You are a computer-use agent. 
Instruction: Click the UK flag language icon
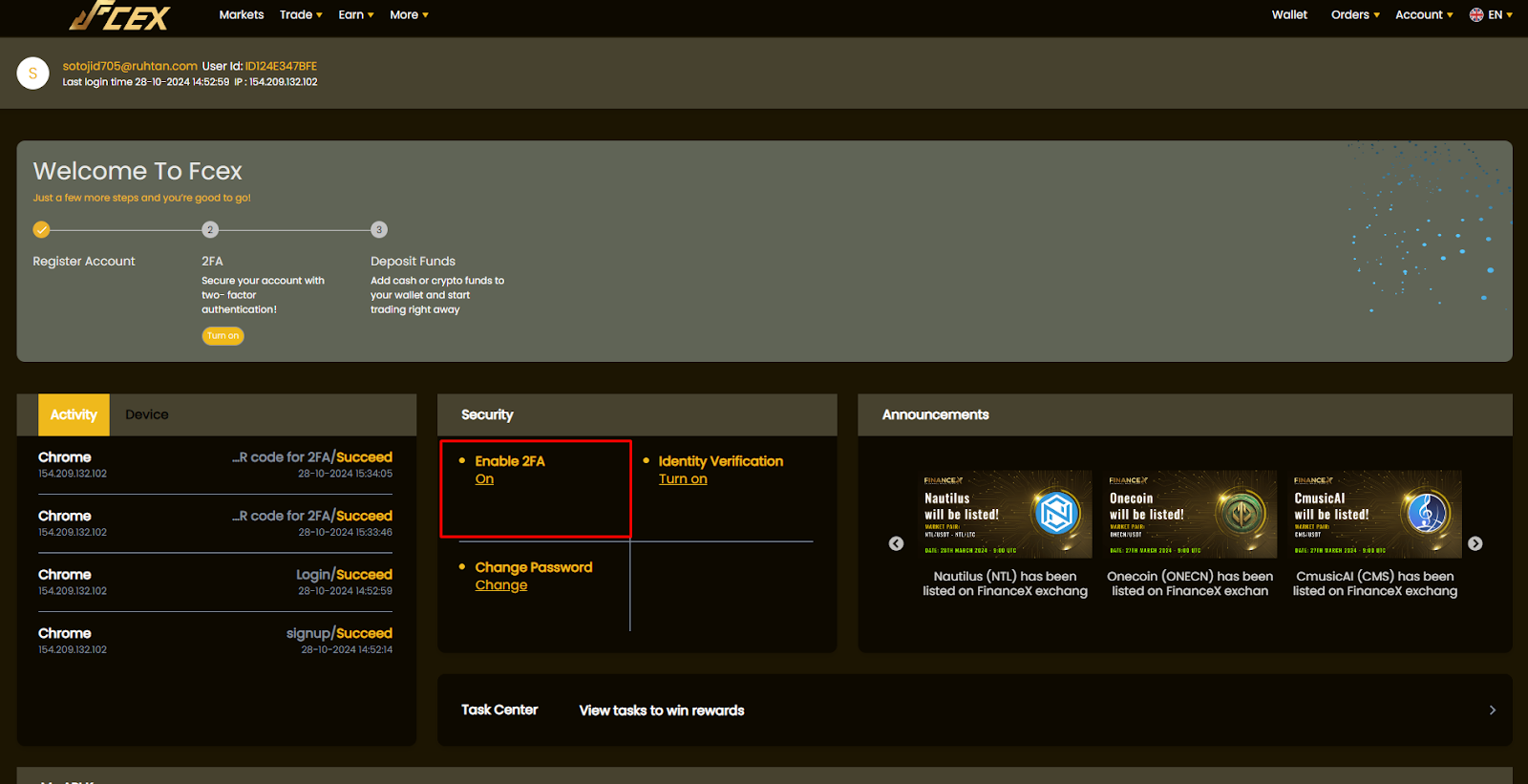(1476, 14)
